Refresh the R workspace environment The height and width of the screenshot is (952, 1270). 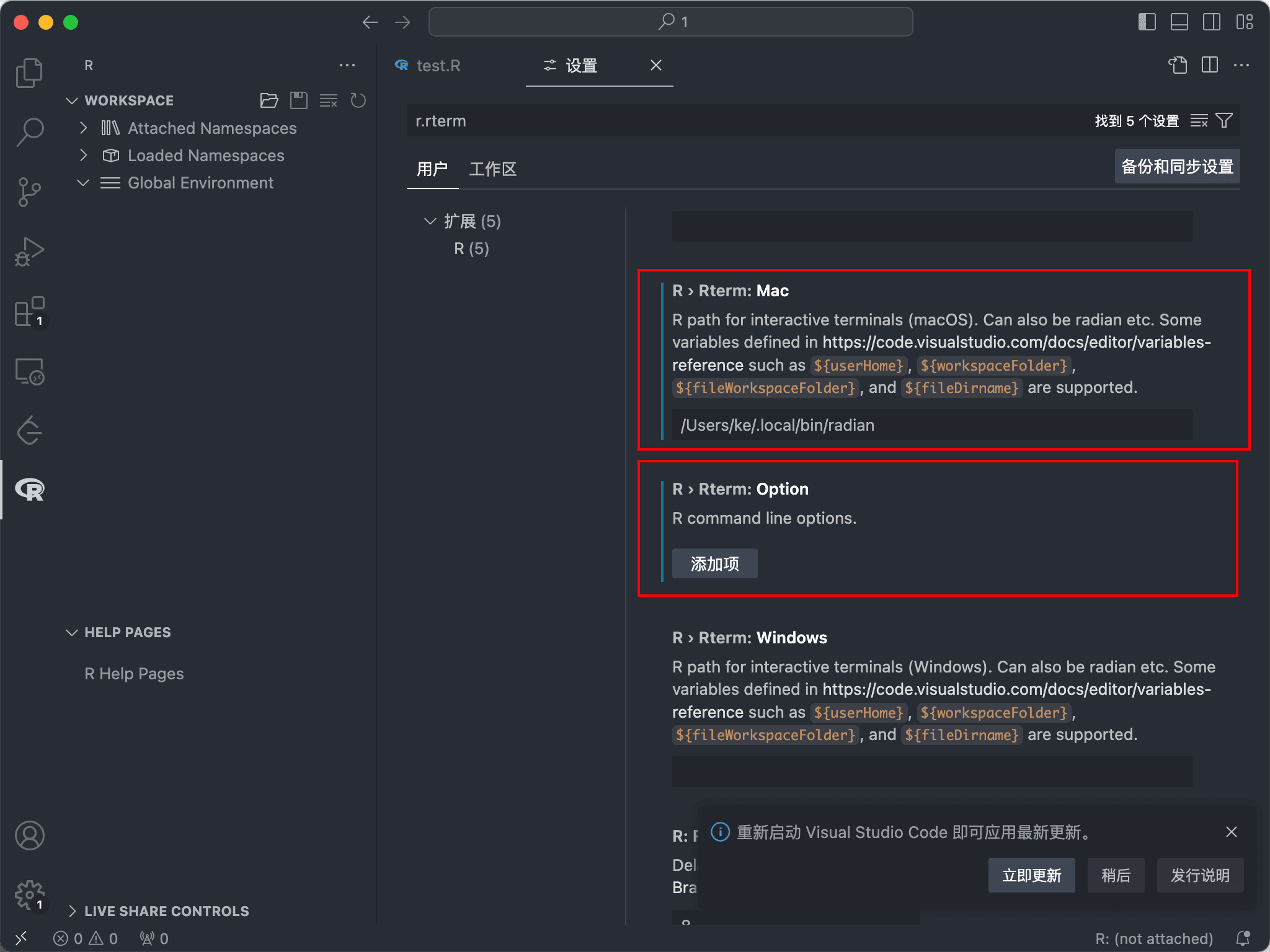[x=358, y=100]
